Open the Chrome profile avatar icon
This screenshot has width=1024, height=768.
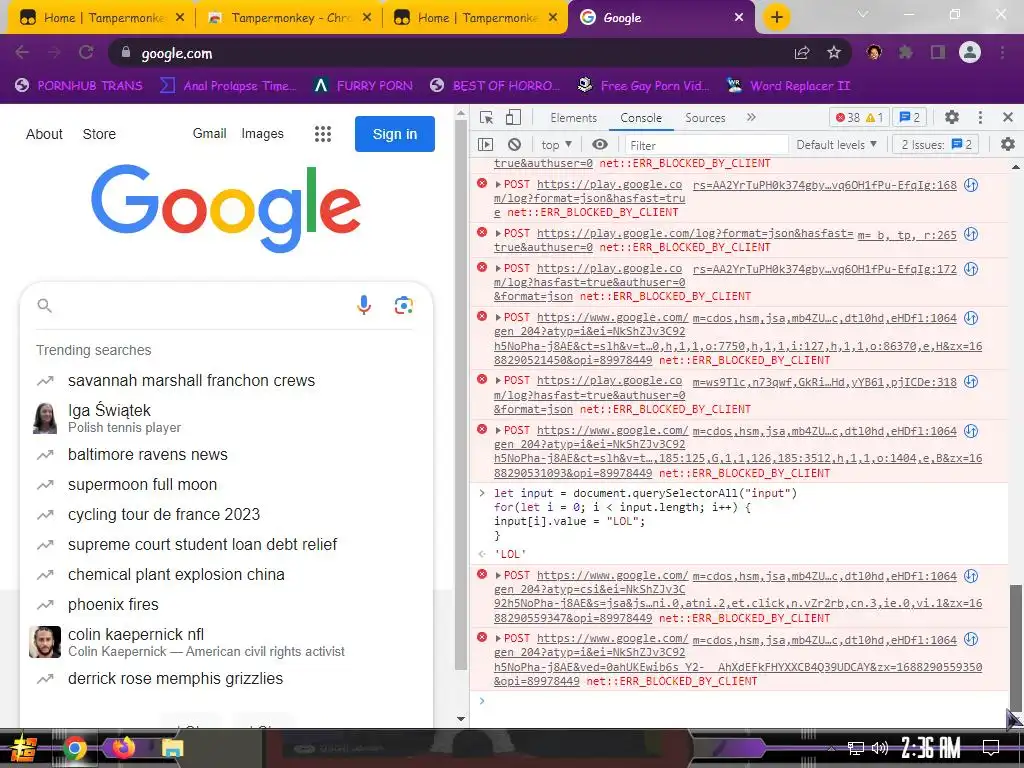(970, 52)
